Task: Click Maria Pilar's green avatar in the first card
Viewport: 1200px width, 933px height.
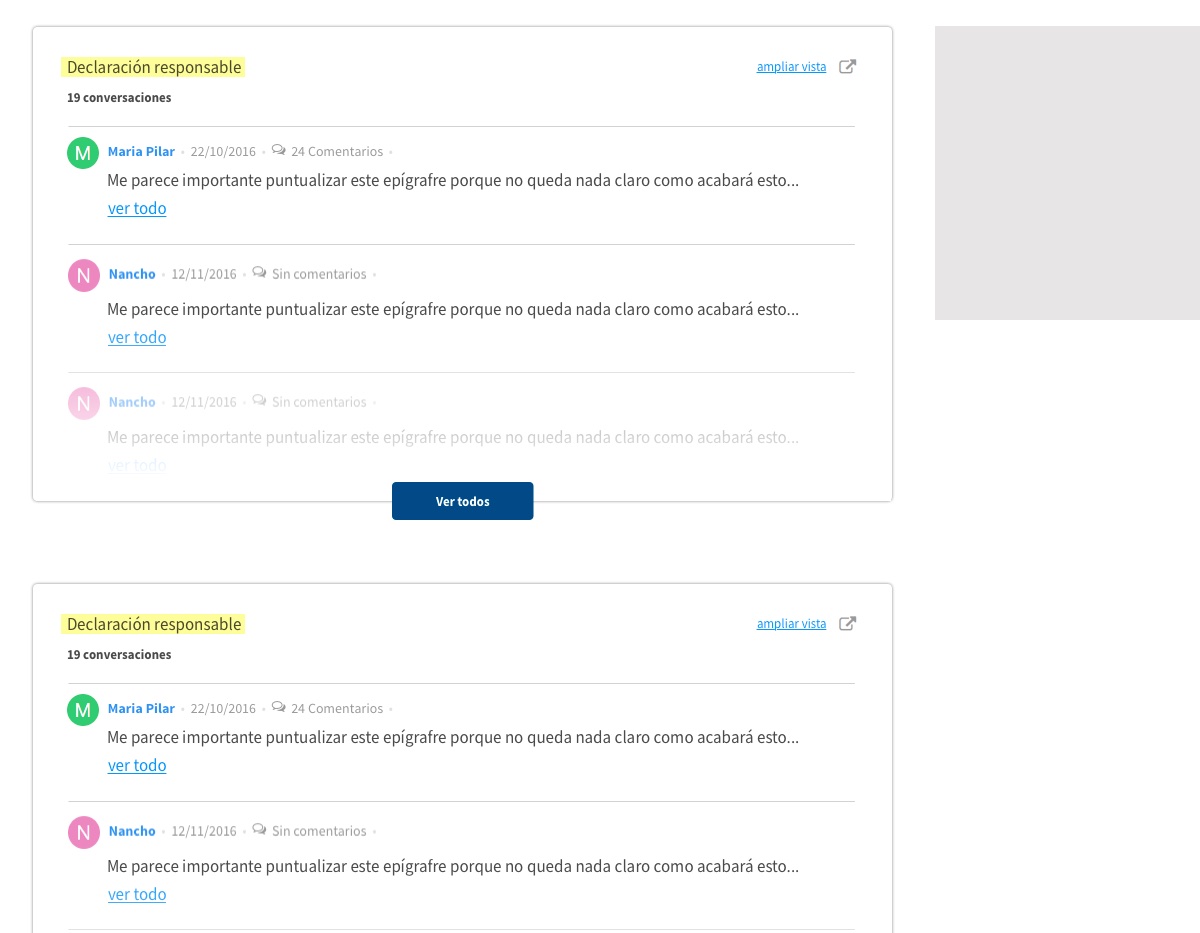Action: (x=83, y=153)
